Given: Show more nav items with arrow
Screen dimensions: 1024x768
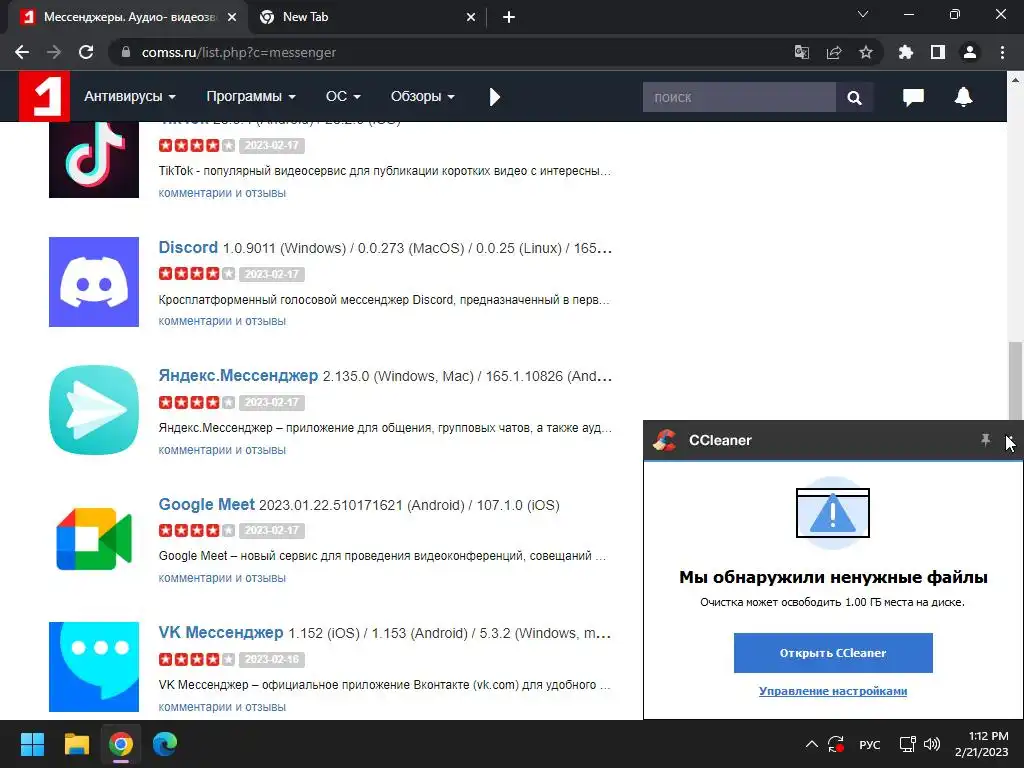Looking at the screenshot, I should click(x=494, y=97).
